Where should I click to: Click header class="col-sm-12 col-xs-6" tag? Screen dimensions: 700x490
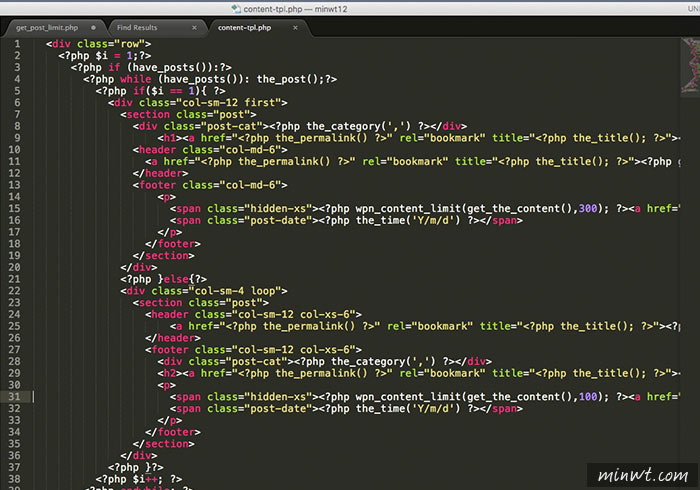(x=253, y=314)
